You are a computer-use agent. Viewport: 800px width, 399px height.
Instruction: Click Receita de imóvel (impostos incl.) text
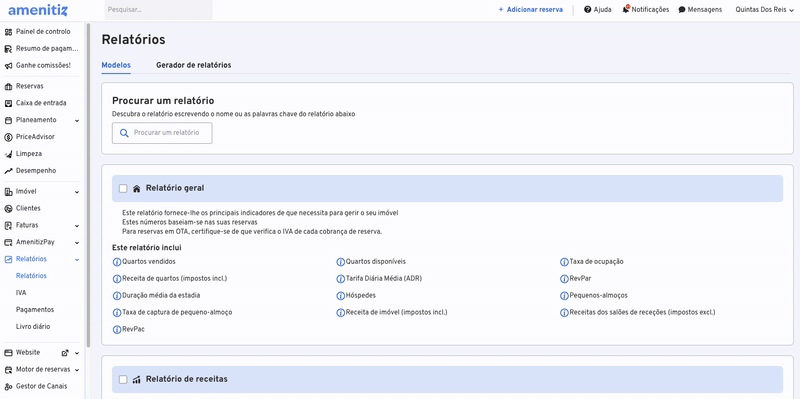pyautogui.click(x=396, y=312)
